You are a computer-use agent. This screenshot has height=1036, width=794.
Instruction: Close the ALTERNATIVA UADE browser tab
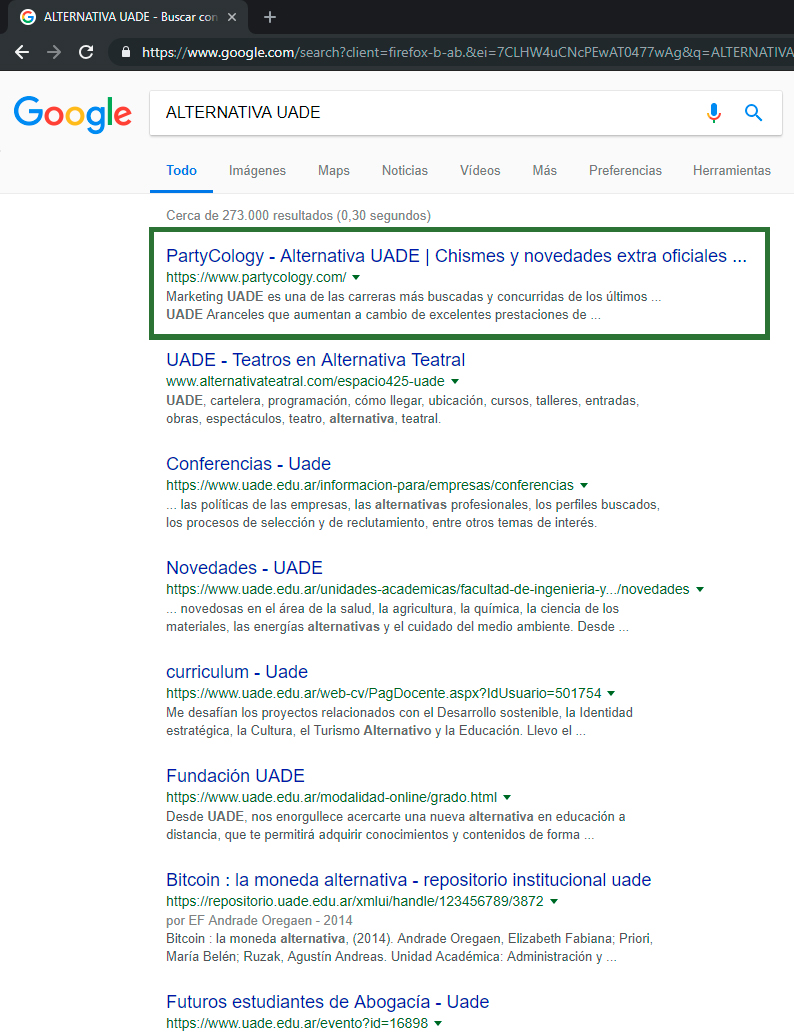[232, 17]
